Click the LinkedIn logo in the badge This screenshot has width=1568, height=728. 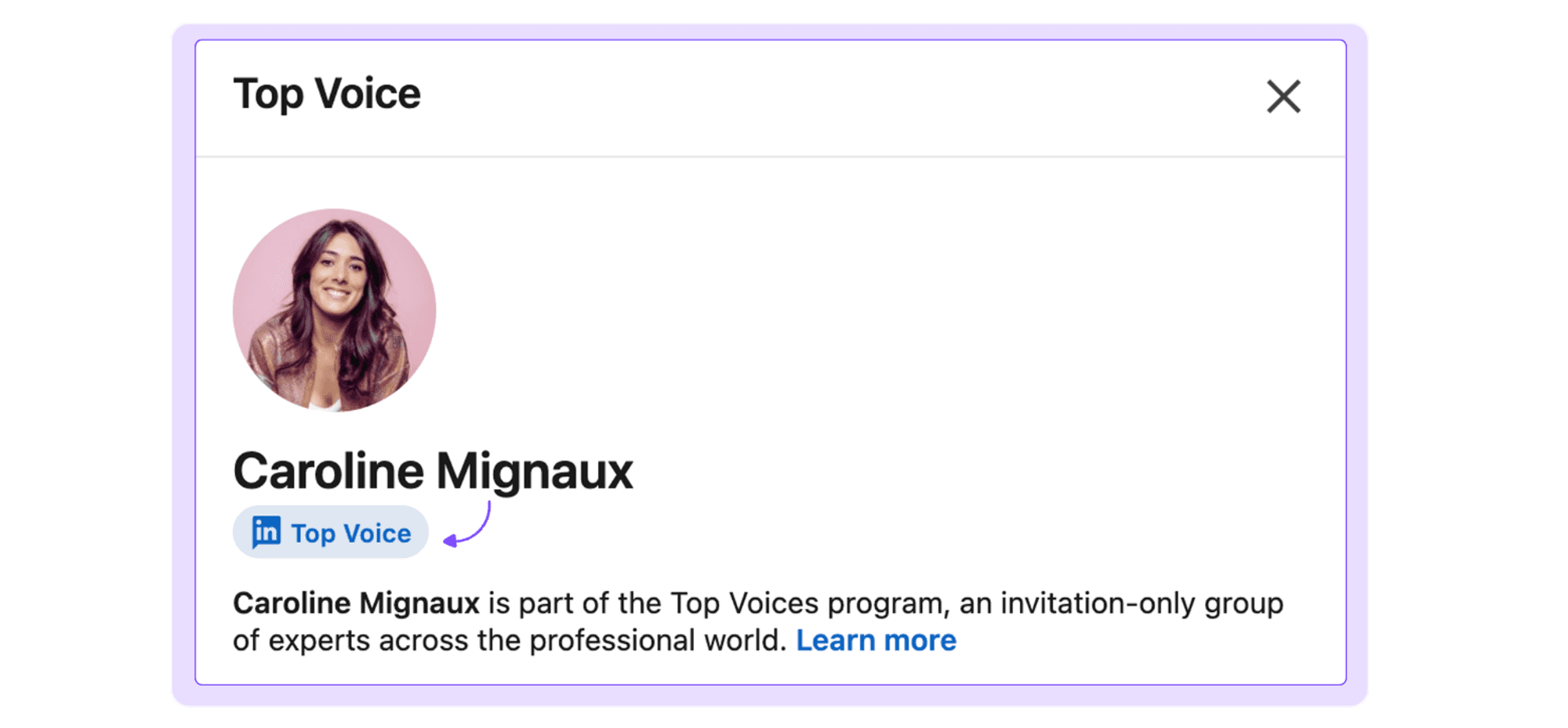point(266,532)
